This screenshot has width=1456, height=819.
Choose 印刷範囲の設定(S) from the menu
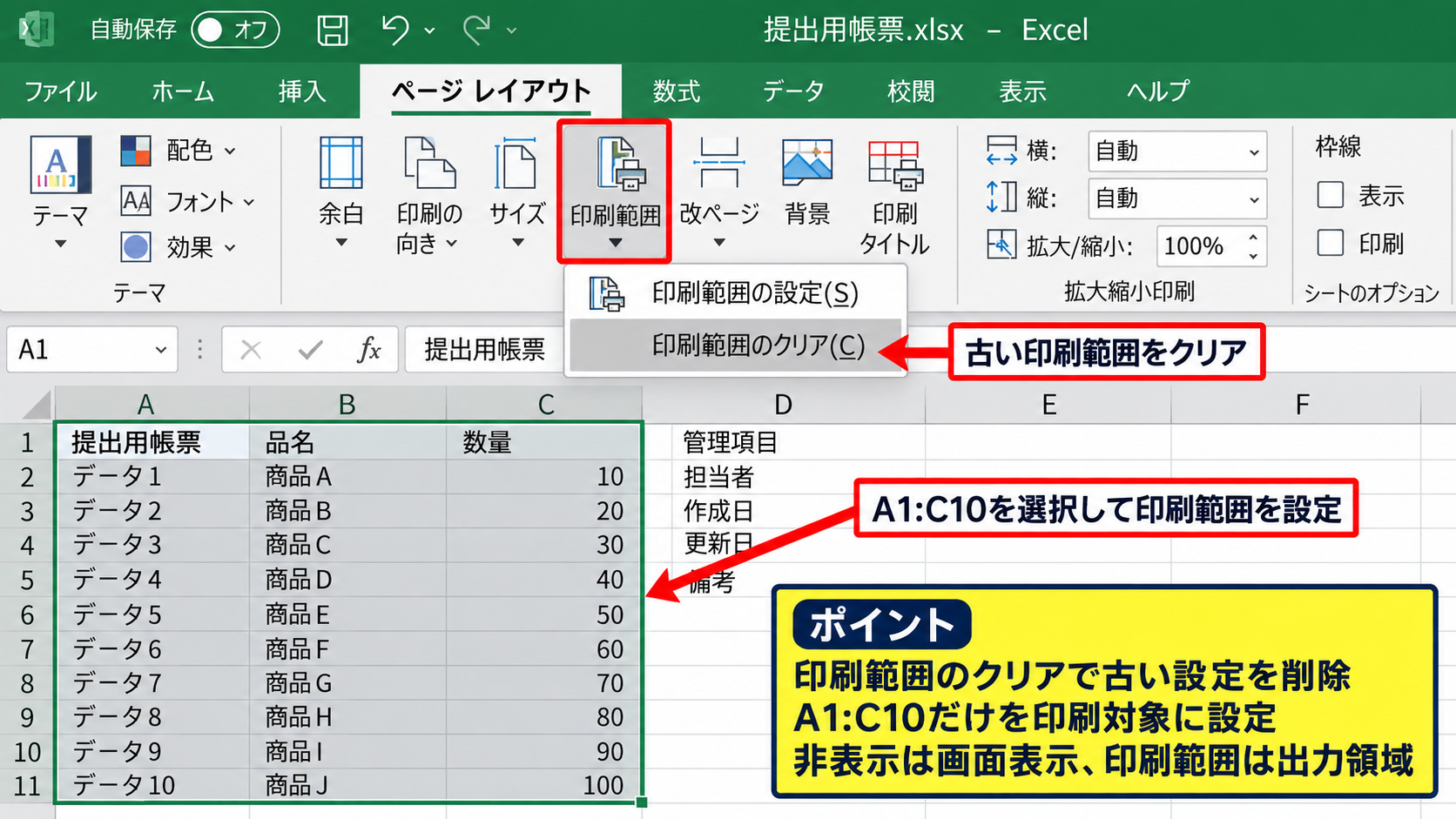point(736,293)
